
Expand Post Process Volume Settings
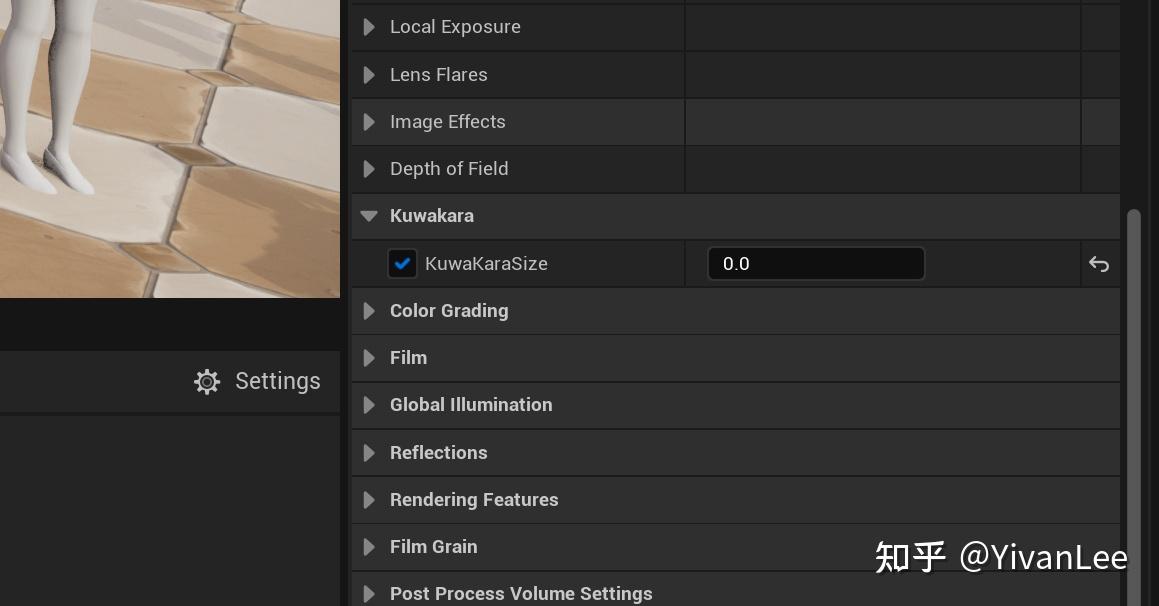click(x=369, y=593)
